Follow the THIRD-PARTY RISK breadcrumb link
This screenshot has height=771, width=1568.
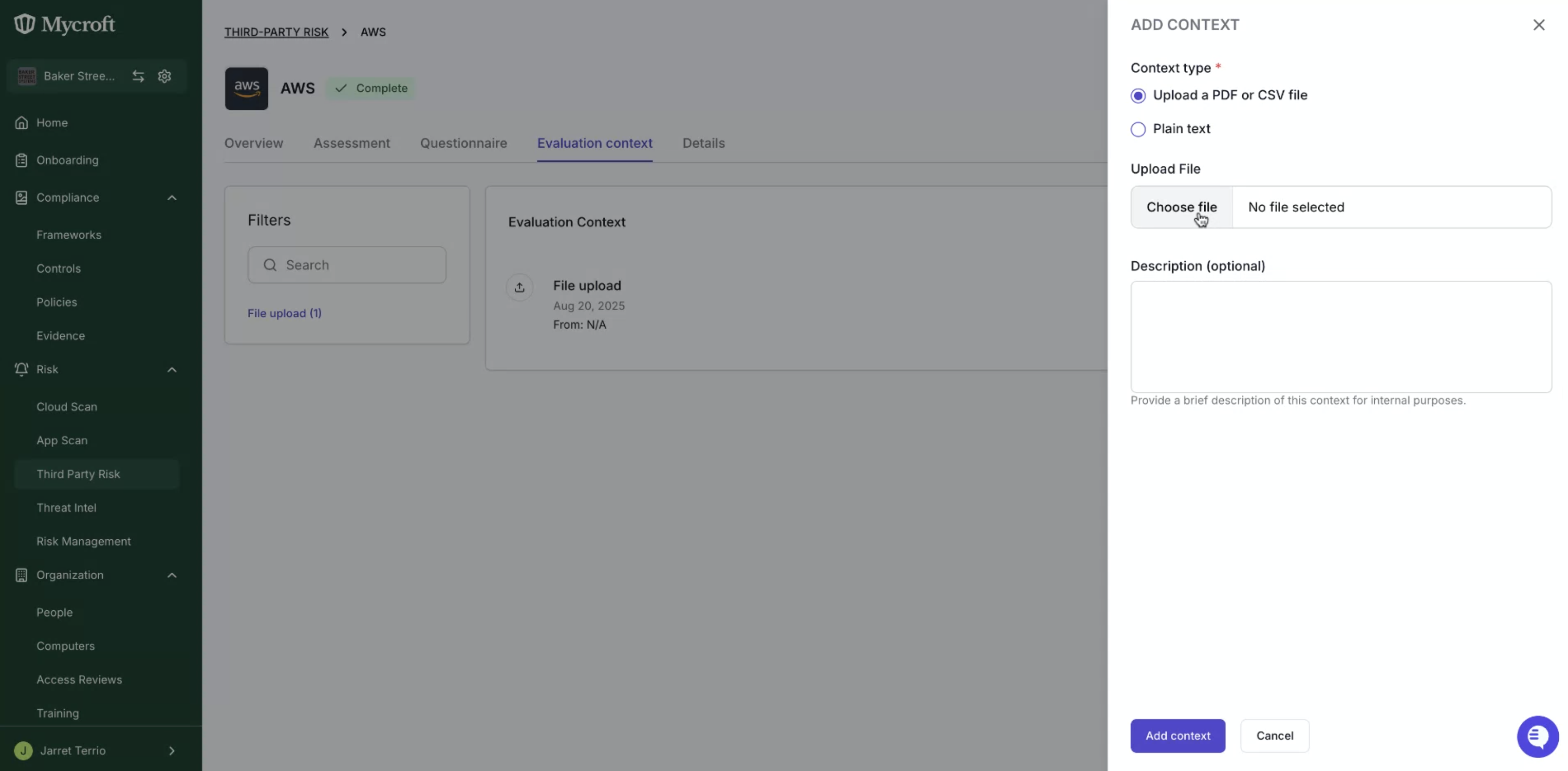pos(276,32)
